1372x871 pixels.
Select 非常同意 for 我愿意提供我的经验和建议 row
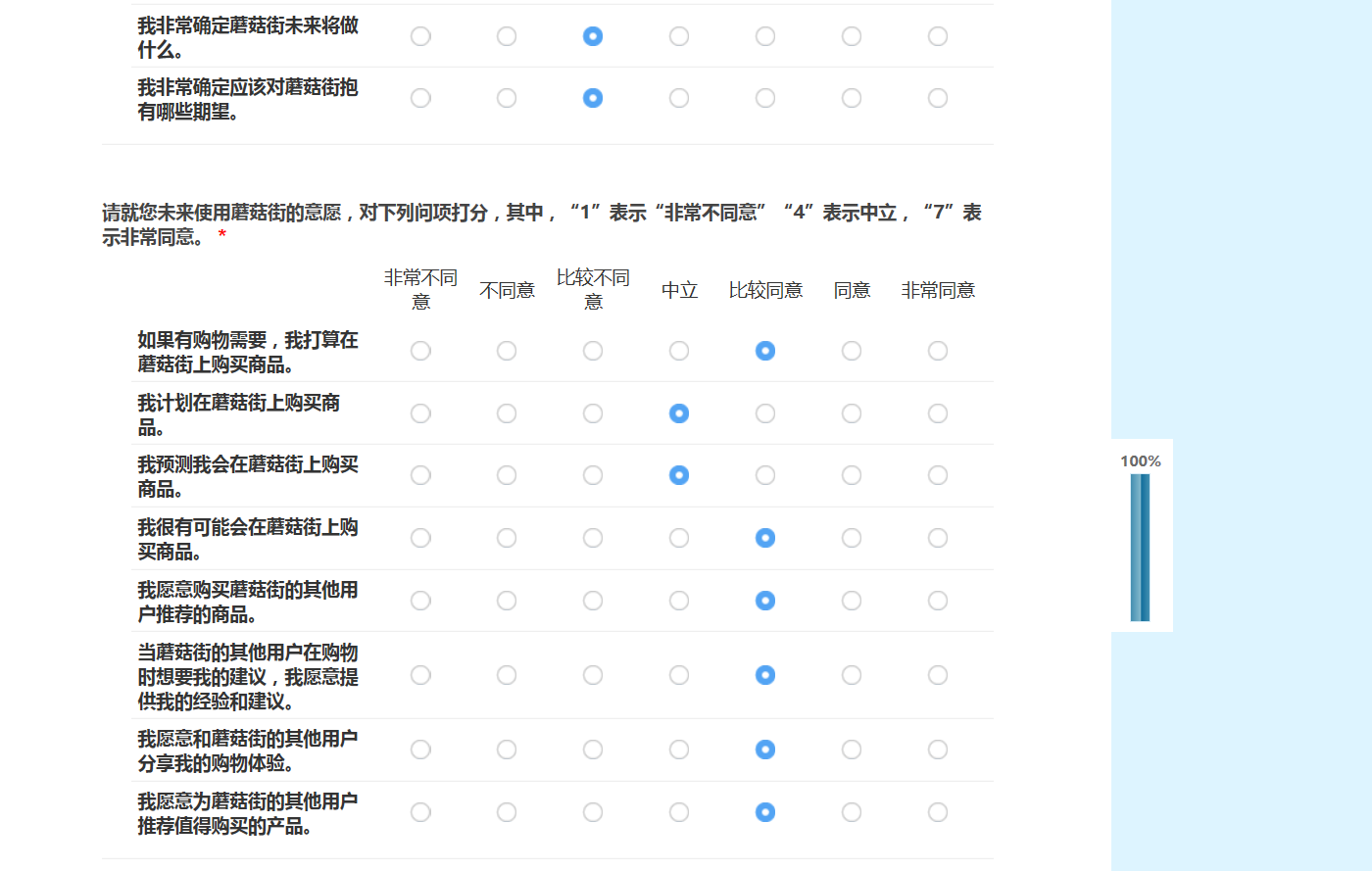(938, 675)
